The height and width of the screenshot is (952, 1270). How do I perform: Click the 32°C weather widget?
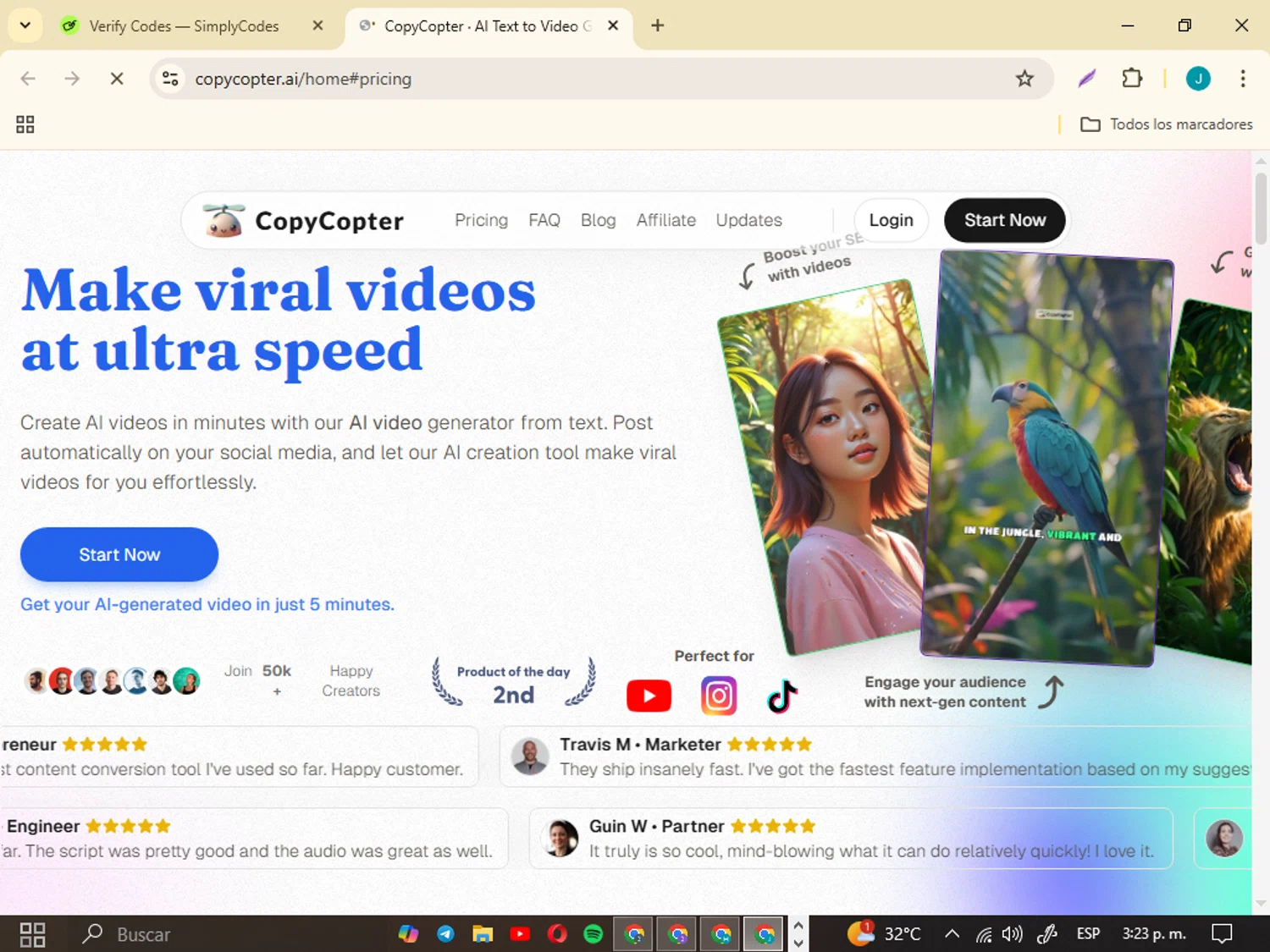(884, 933)
